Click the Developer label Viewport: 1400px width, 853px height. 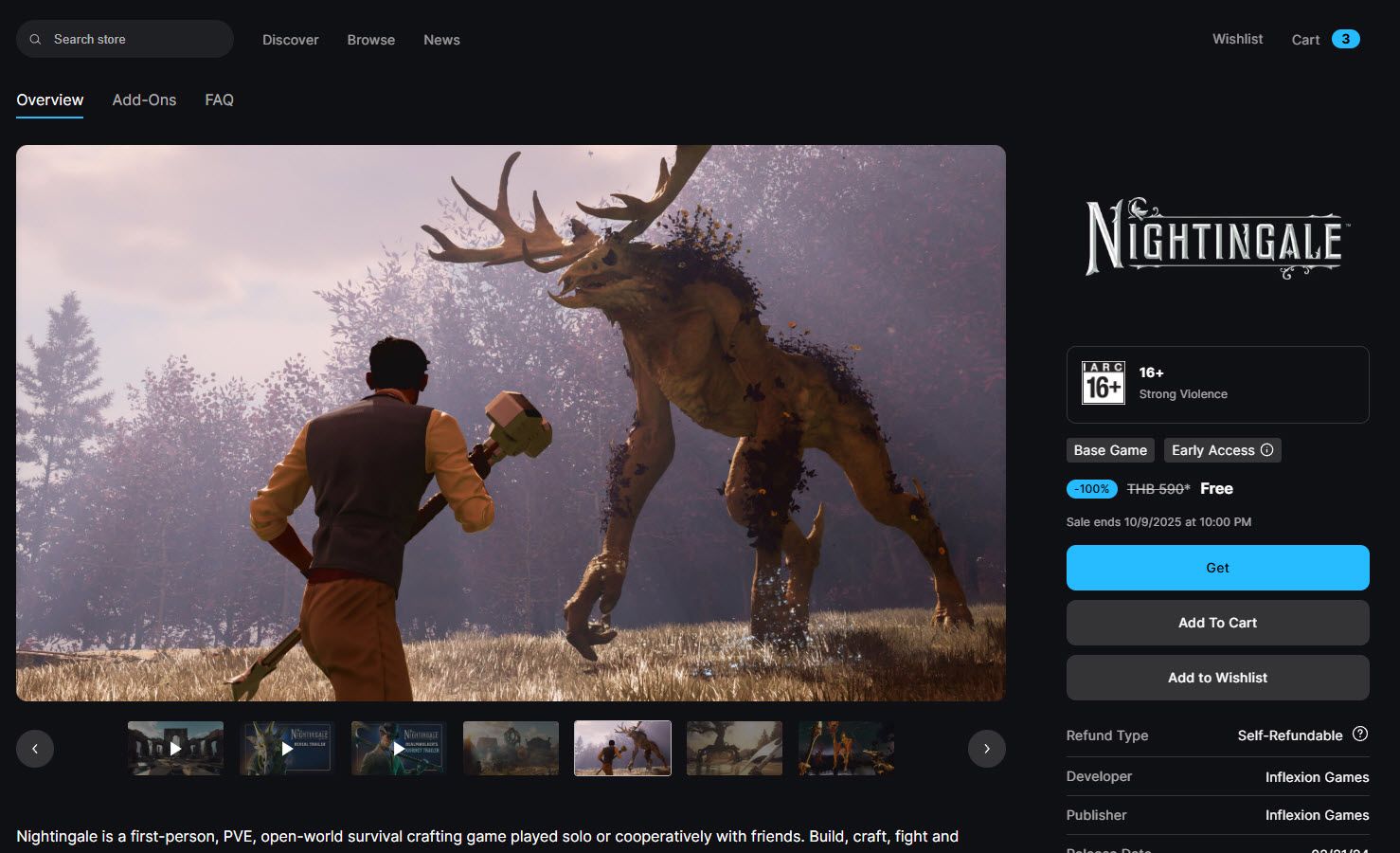coord(1099,776)
